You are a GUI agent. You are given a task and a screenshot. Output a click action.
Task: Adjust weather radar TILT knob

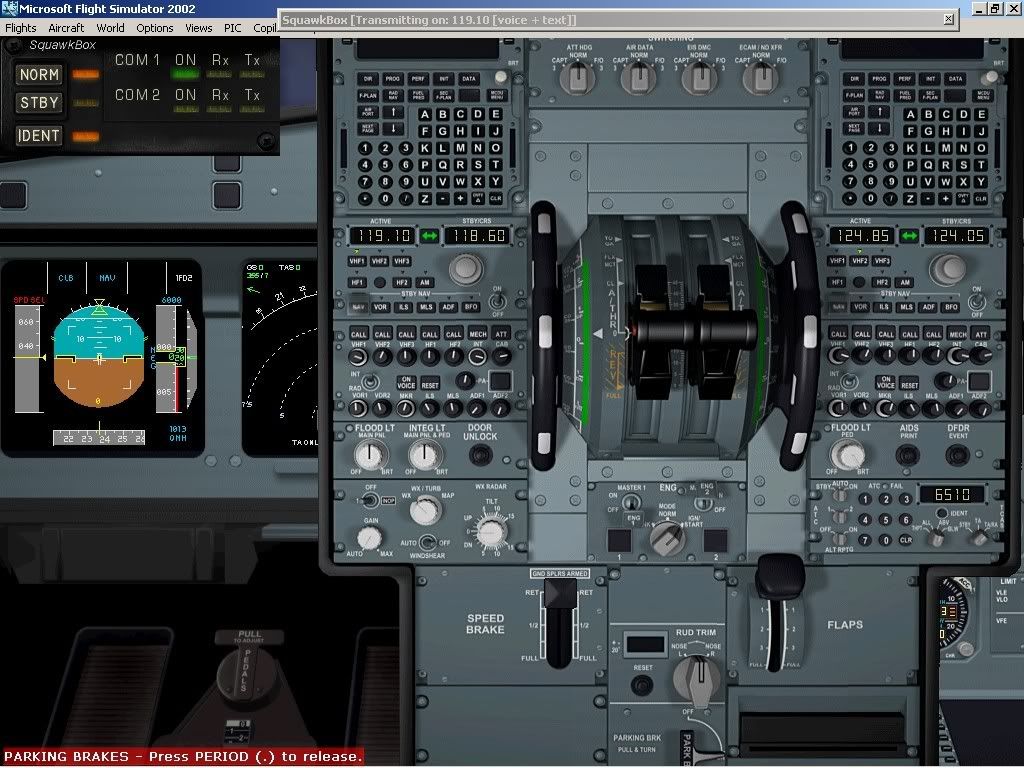(491, 533)
